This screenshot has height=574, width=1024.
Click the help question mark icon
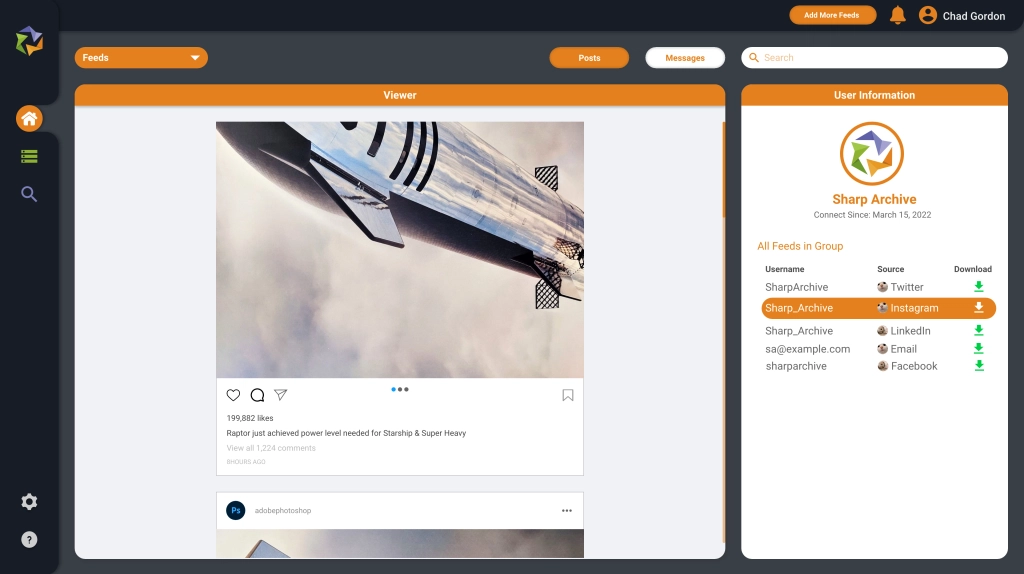tap(29, 540)
